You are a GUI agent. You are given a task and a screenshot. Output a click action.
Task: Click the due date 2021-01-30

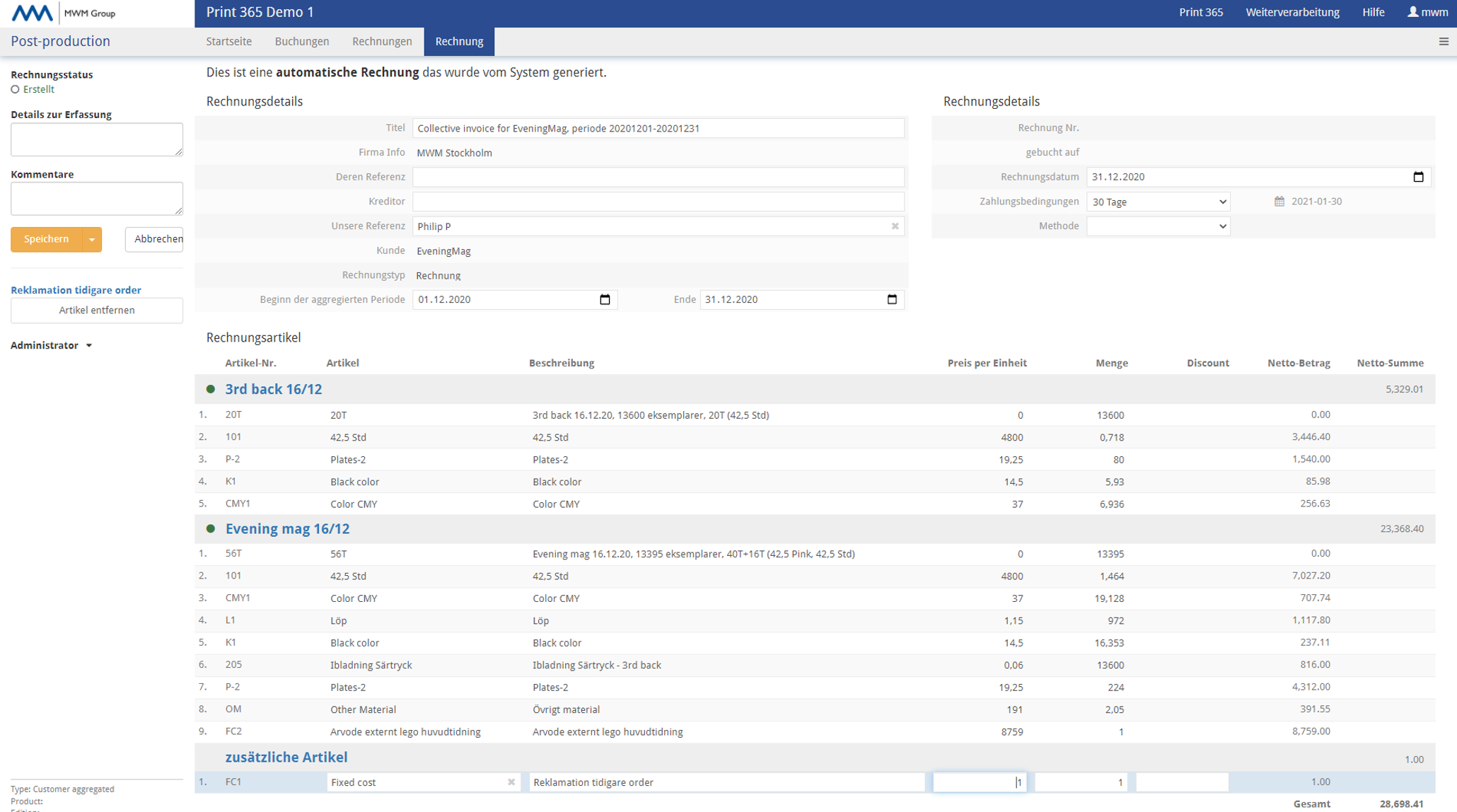(x=1316, y=202)
